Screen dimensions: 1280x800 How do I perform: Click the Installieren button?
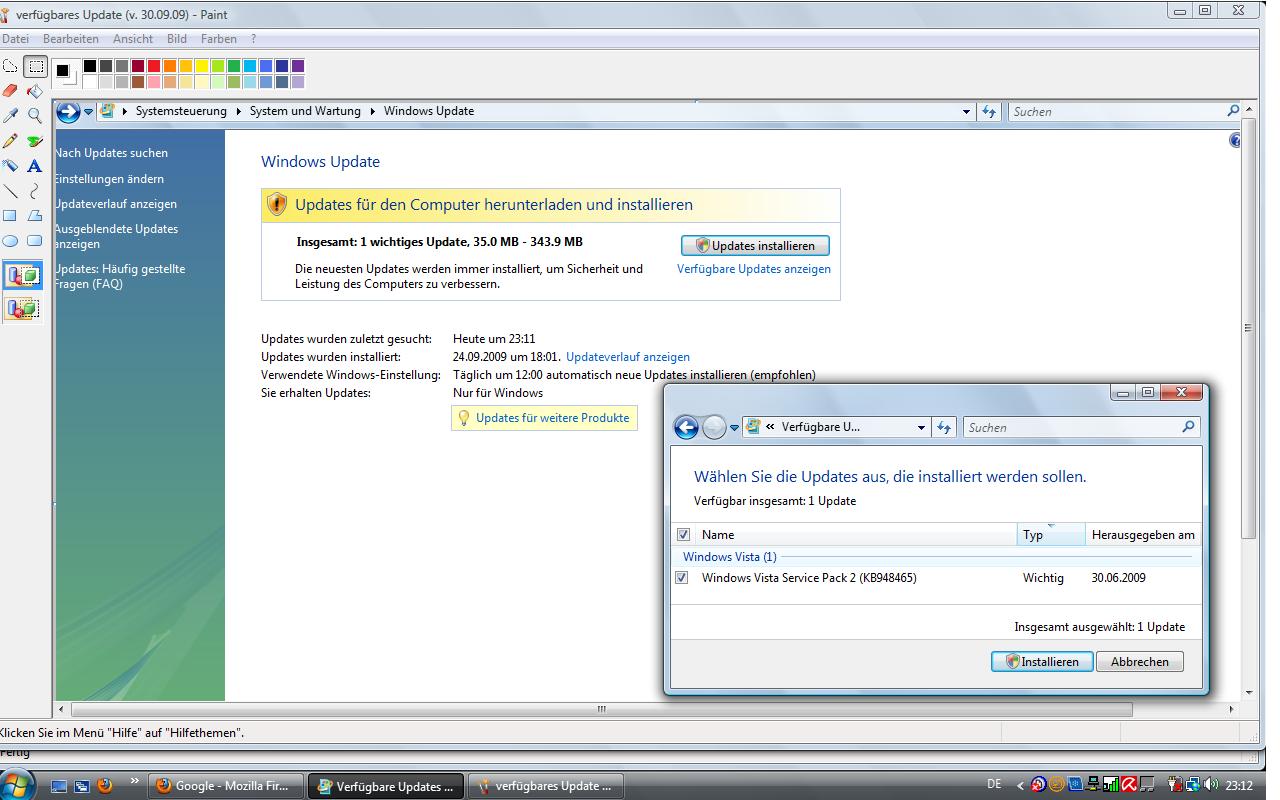click(x=1042, y=662)
